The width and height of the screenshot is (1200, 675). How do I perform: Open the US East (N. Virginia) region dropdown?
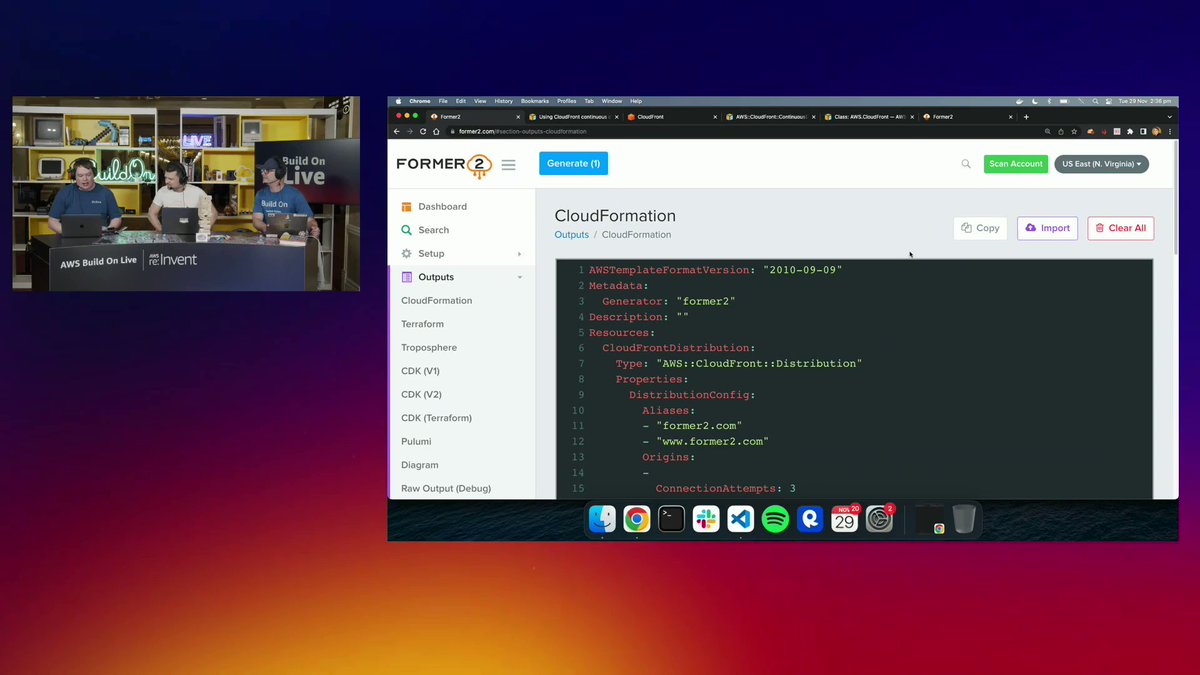[1102, 164]
